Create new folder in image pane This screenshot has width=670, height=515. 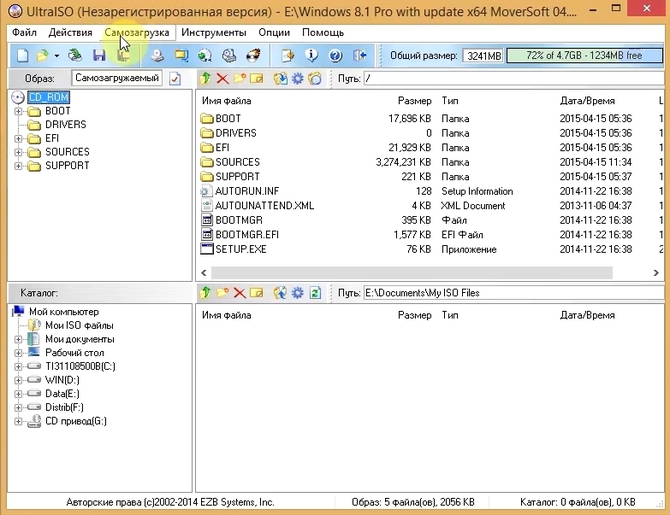tap(239, 78)
